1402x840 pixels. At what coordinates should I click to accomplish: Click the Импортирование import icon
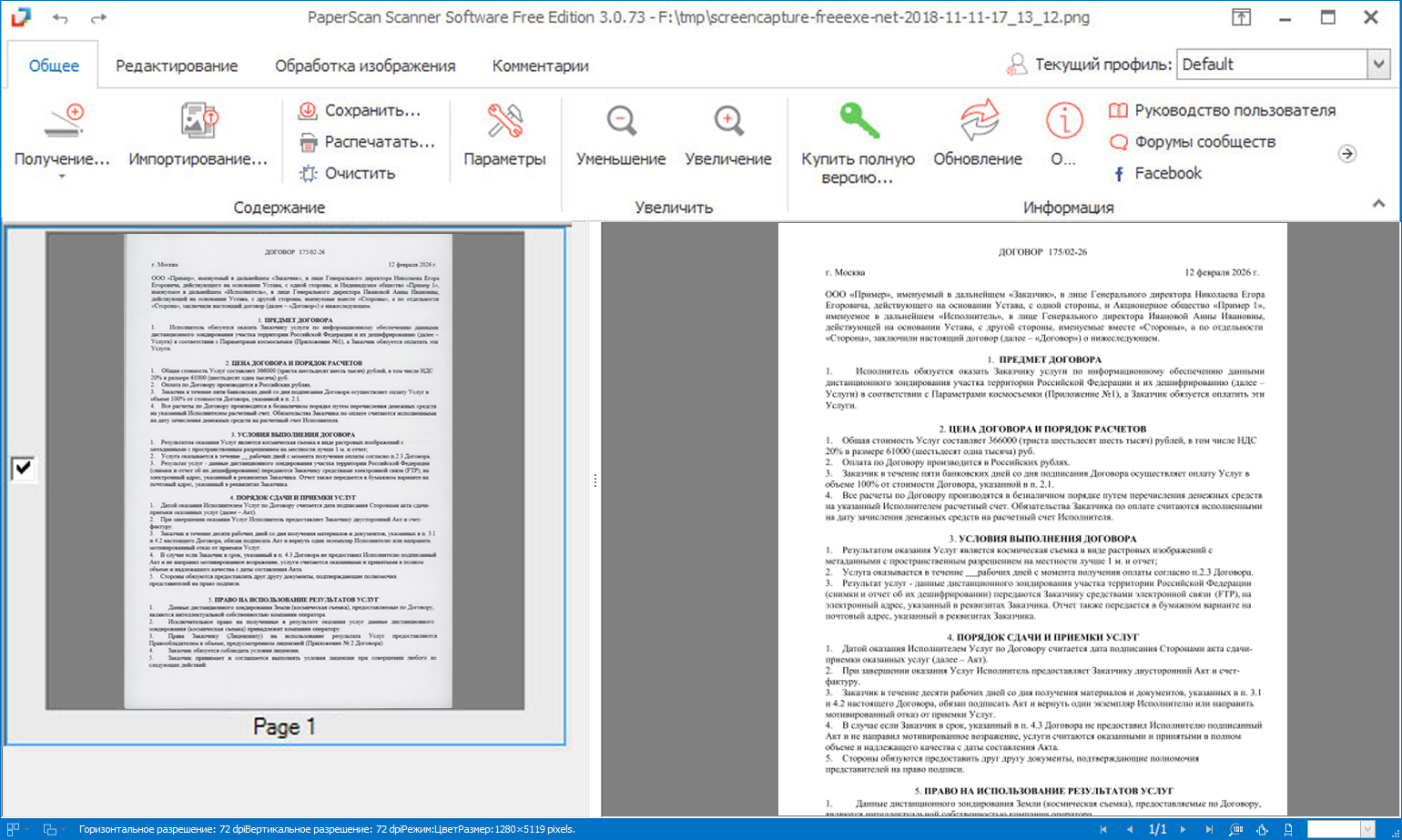tap(198, 121)
